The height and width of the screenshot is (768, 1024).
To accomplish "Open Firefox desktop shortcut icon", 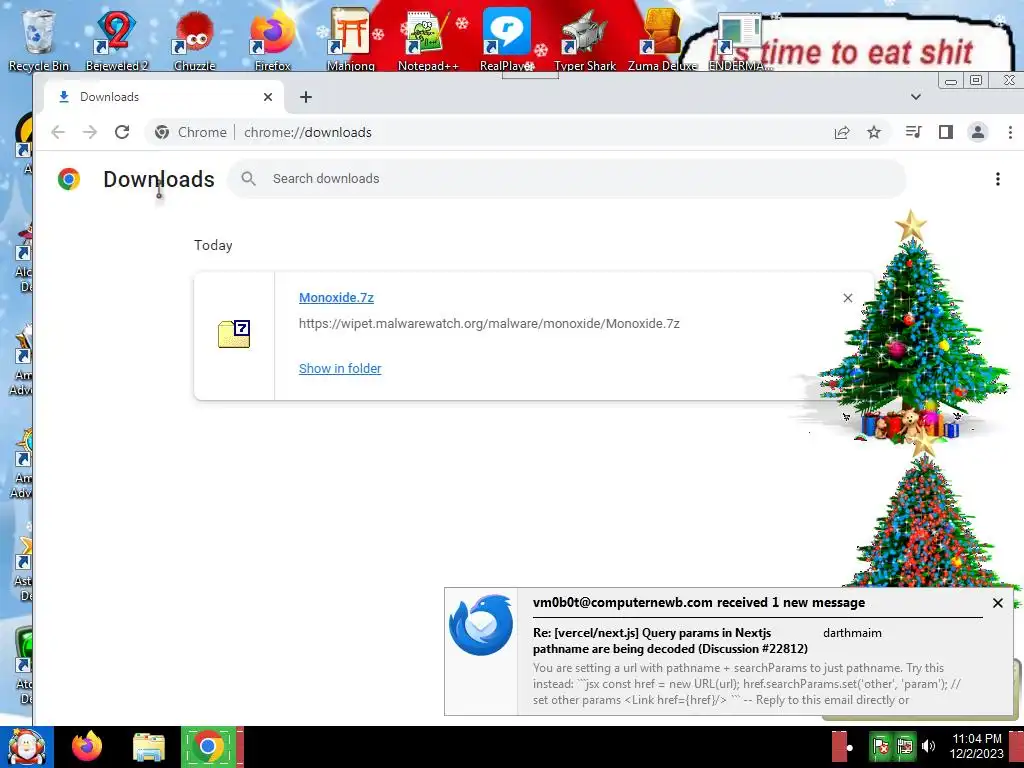I will (272, 39).
